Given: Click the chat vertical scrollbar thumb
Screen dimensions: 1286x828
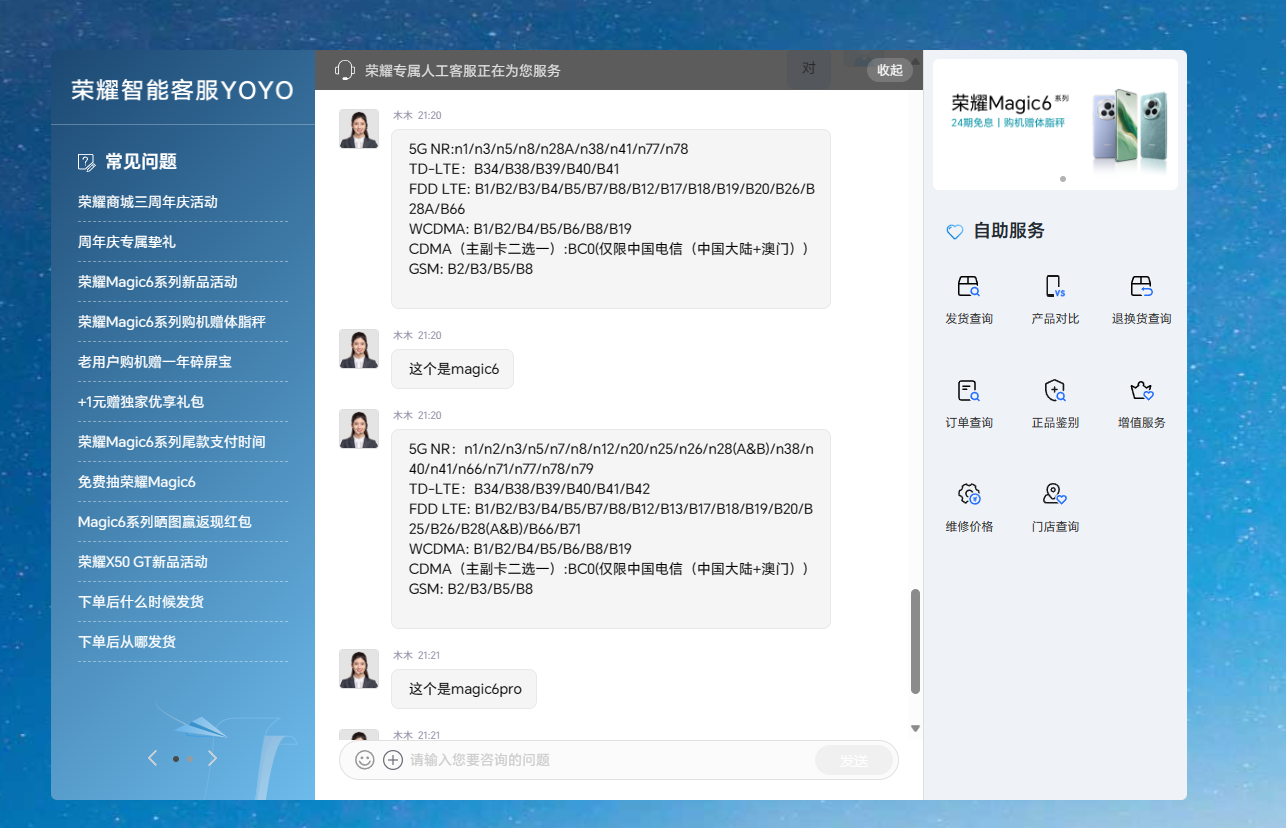Looking at the screenshot, I should click(x=915, y=641).
